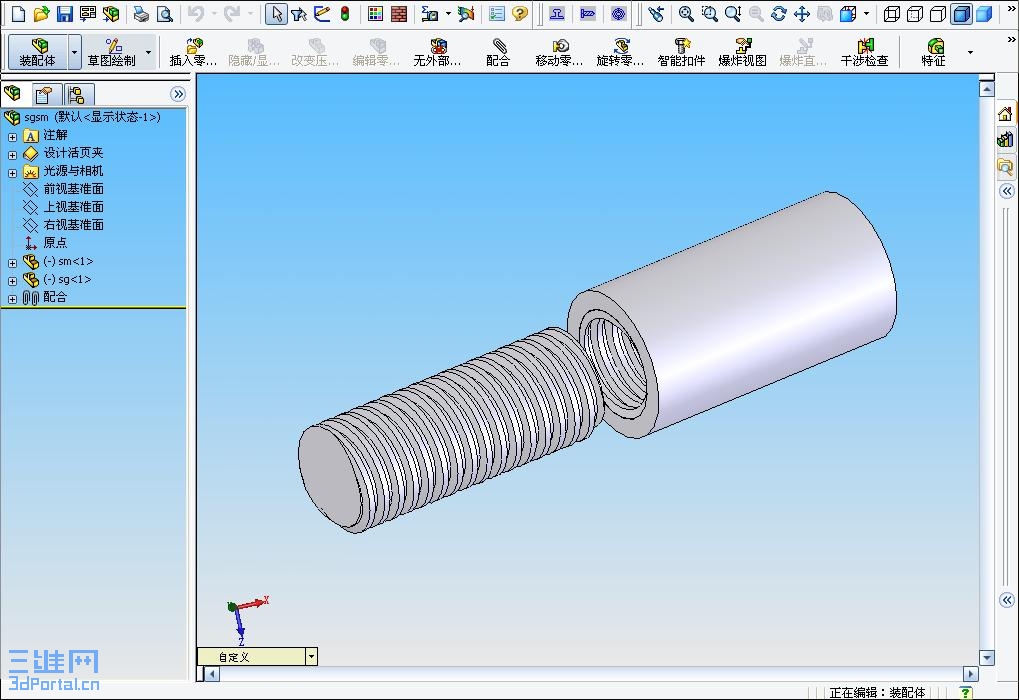Click the Make Drawing from Assembly icon
Screen dimensions: 1019x700
[x=88, y=14]
